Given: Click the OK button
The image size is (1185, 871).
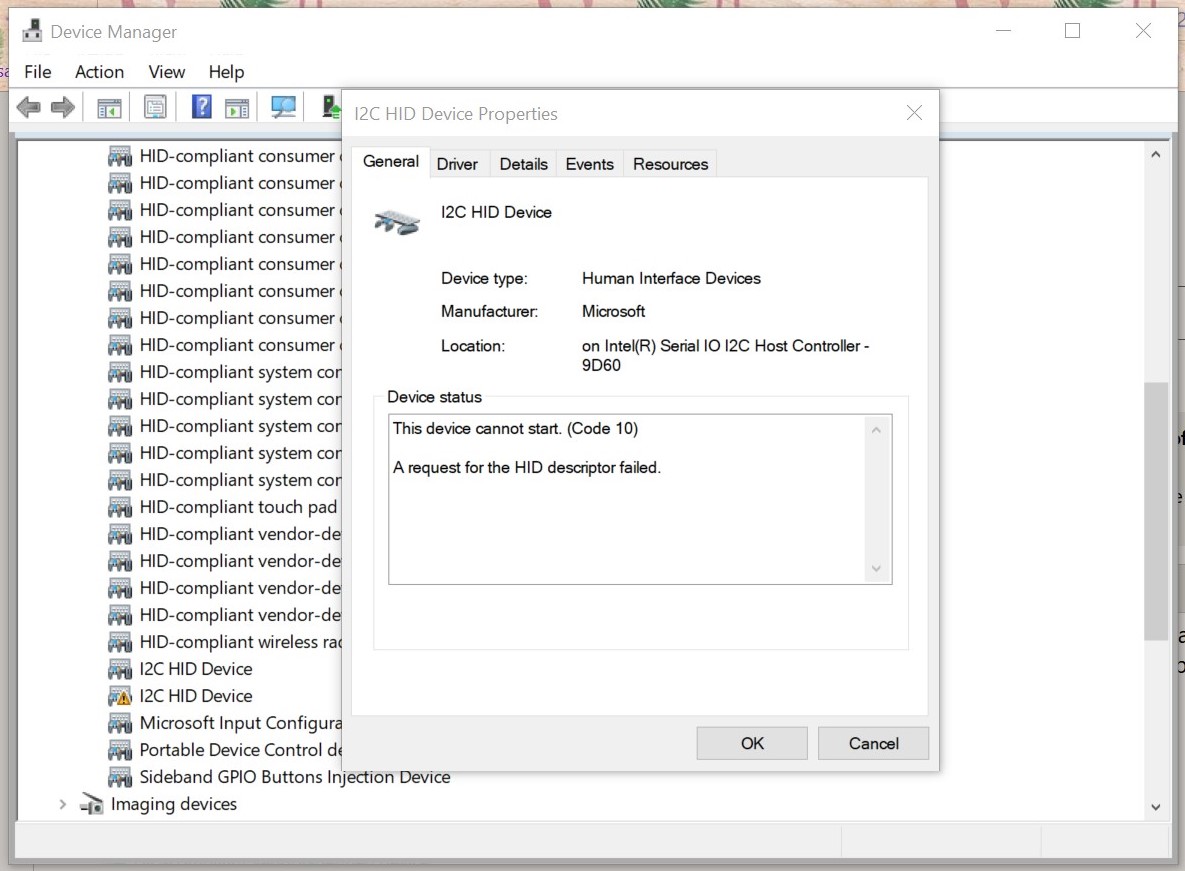Looking at the screenshot, I should point(751,743).
